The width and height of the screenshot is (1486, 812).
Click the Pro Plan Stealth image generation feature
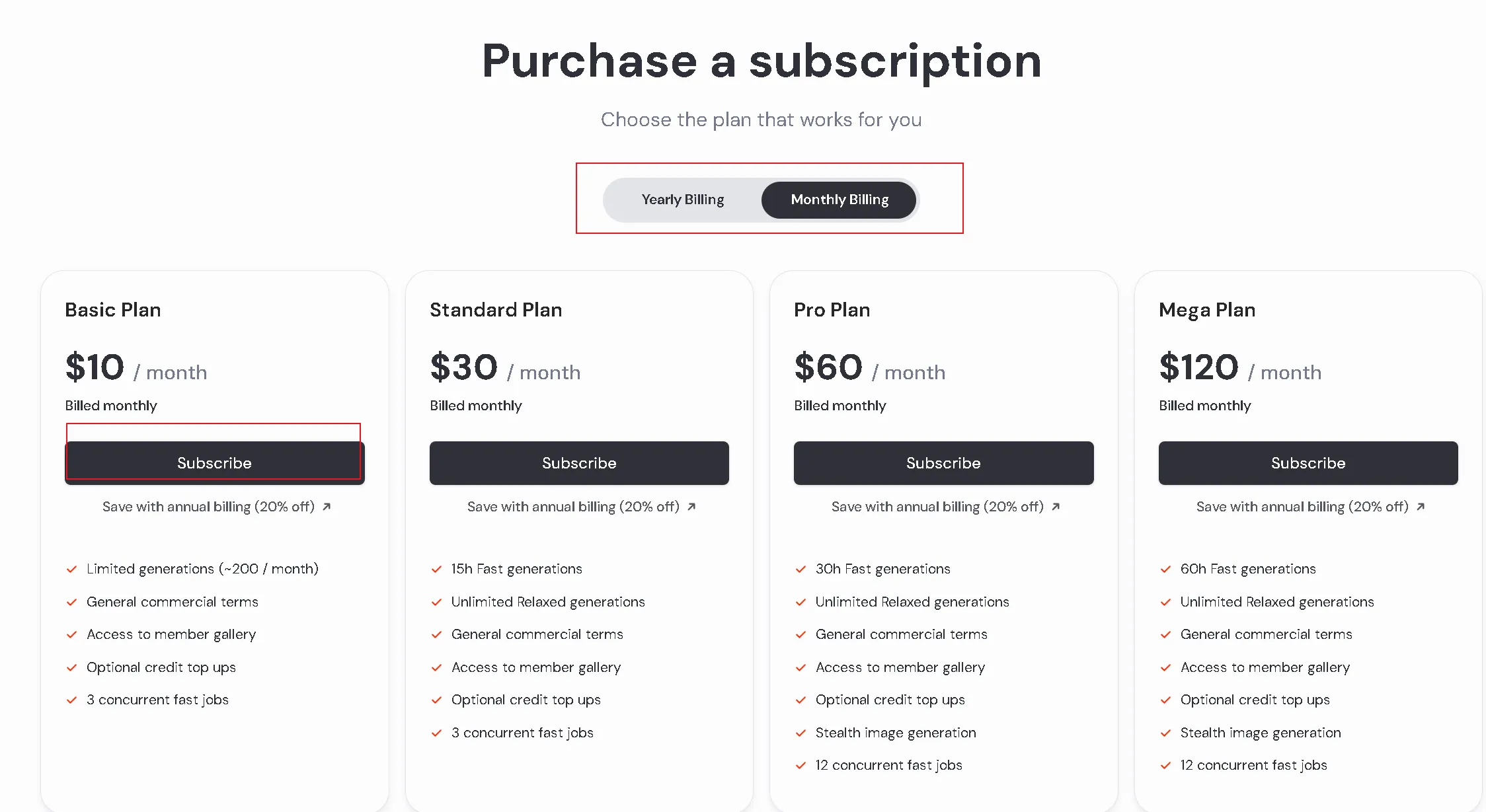pyautogui.click(x=895, y=733)
